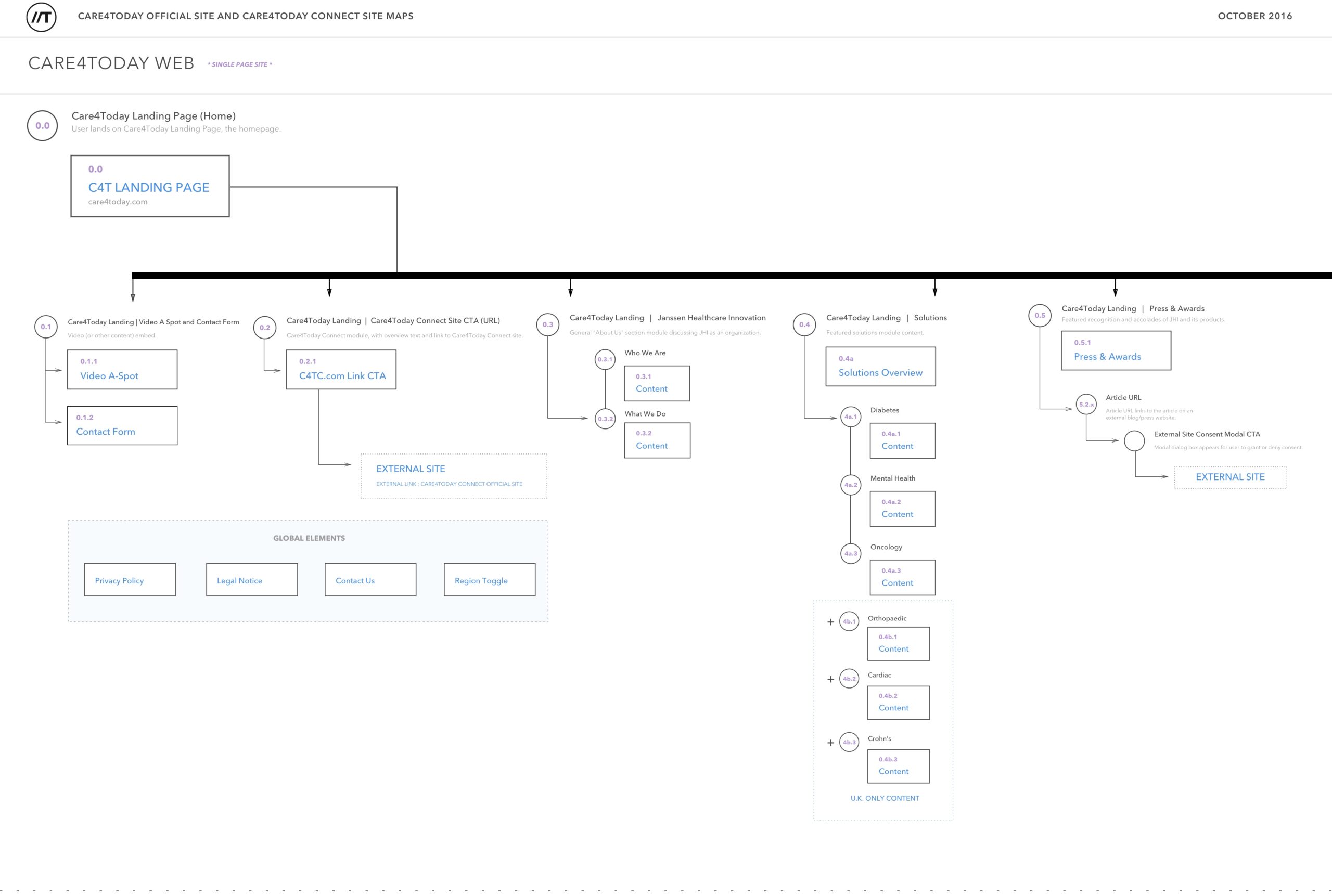
Task: Open the 0.4b.3 Content box
Action: pyautogui.click(x=899, y=767)
